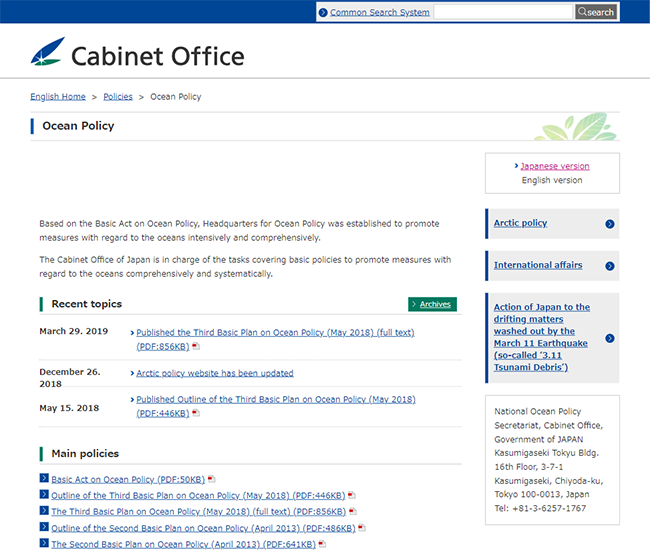
Task: Open the Recent topics Archives button
Action: (432, 304)
